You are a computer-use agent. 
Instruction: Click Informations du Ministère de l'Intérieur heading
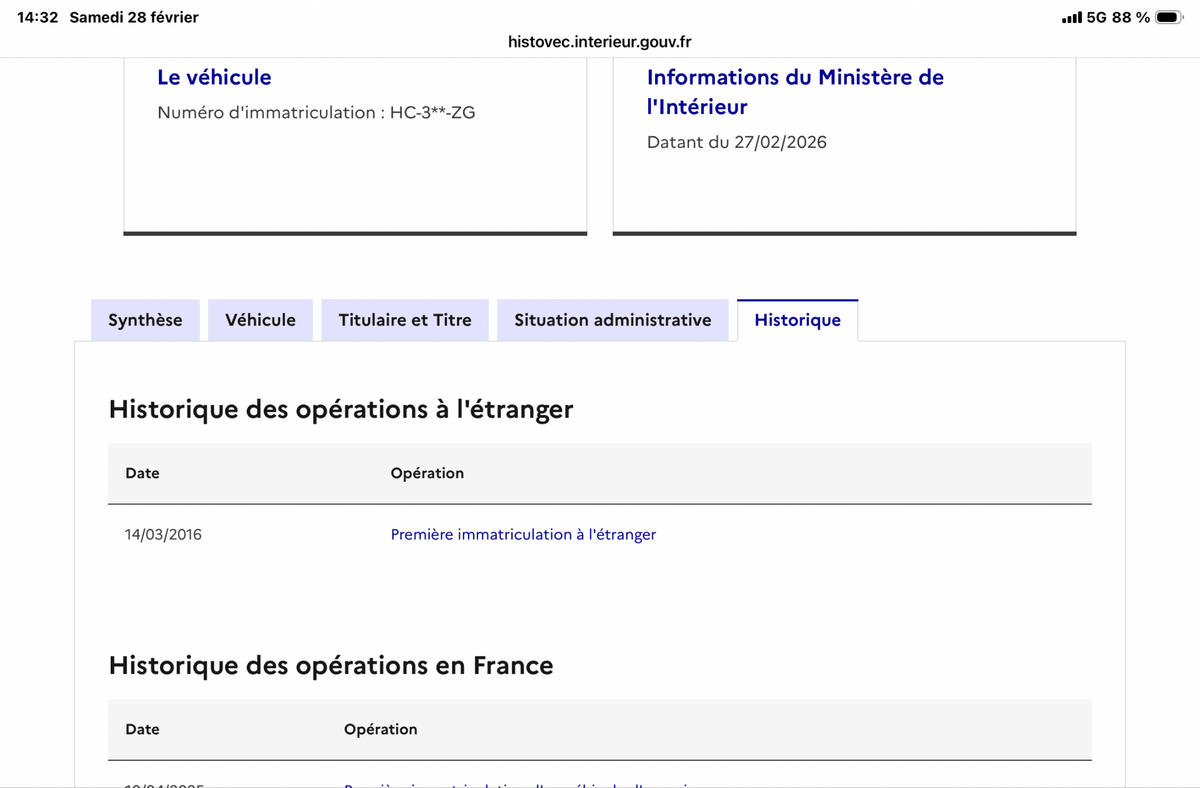tap(795, 92)
